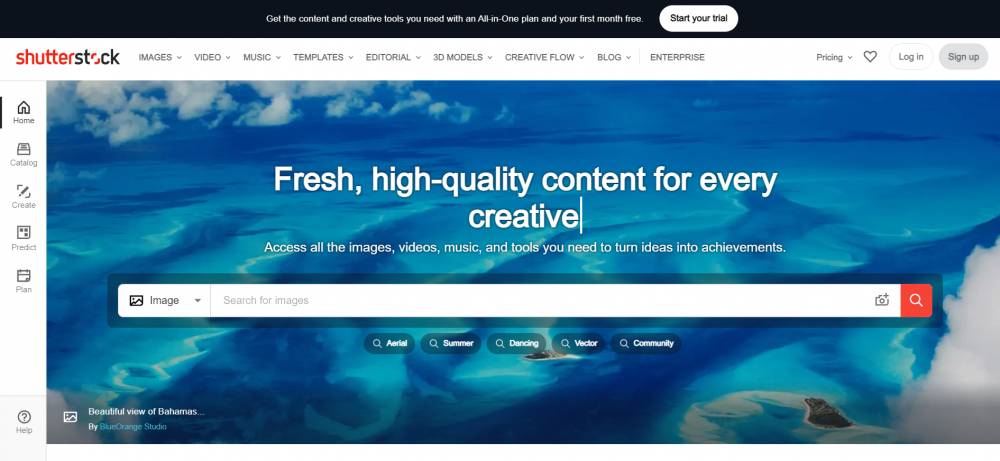This screenshot has height=461, width=1000.
Task: Expand the Pricing dropdown
Action: 834,57
